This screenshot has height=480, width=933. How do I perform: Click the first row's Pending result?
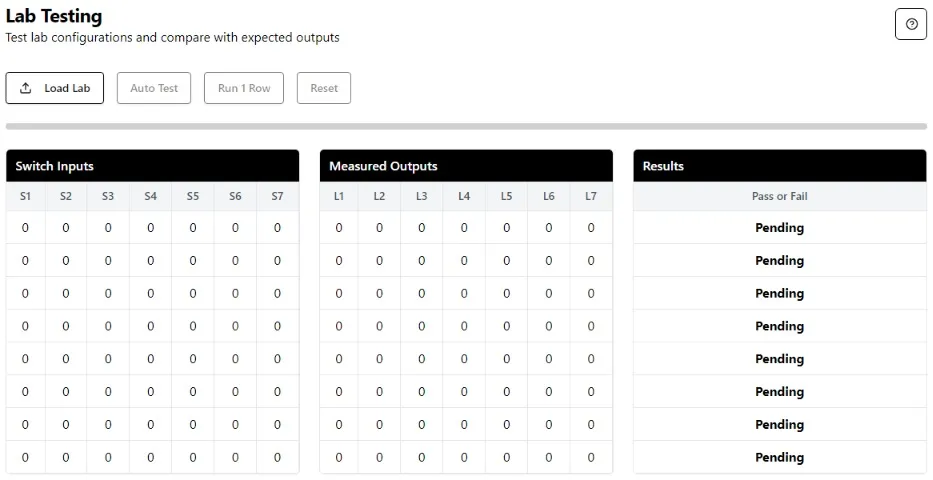[x=779, y=228]
